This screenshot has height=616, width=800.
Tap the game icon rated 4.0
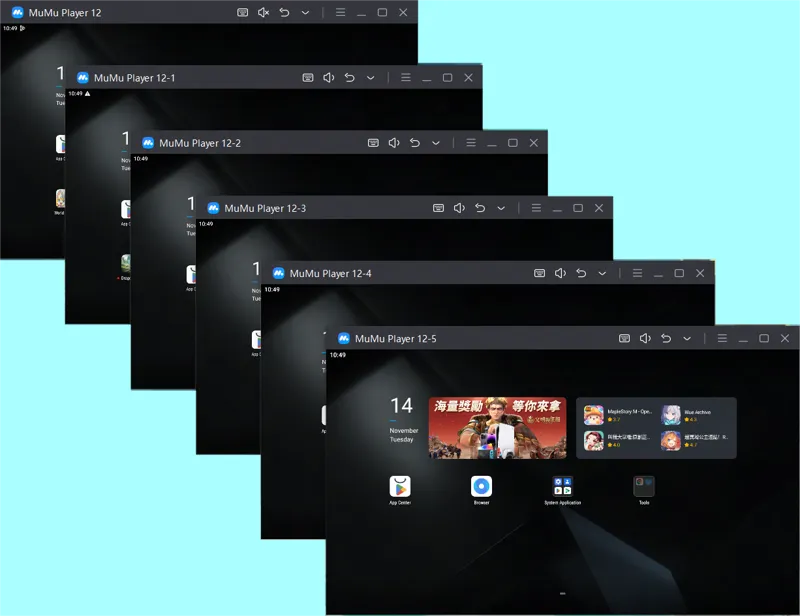593,441
